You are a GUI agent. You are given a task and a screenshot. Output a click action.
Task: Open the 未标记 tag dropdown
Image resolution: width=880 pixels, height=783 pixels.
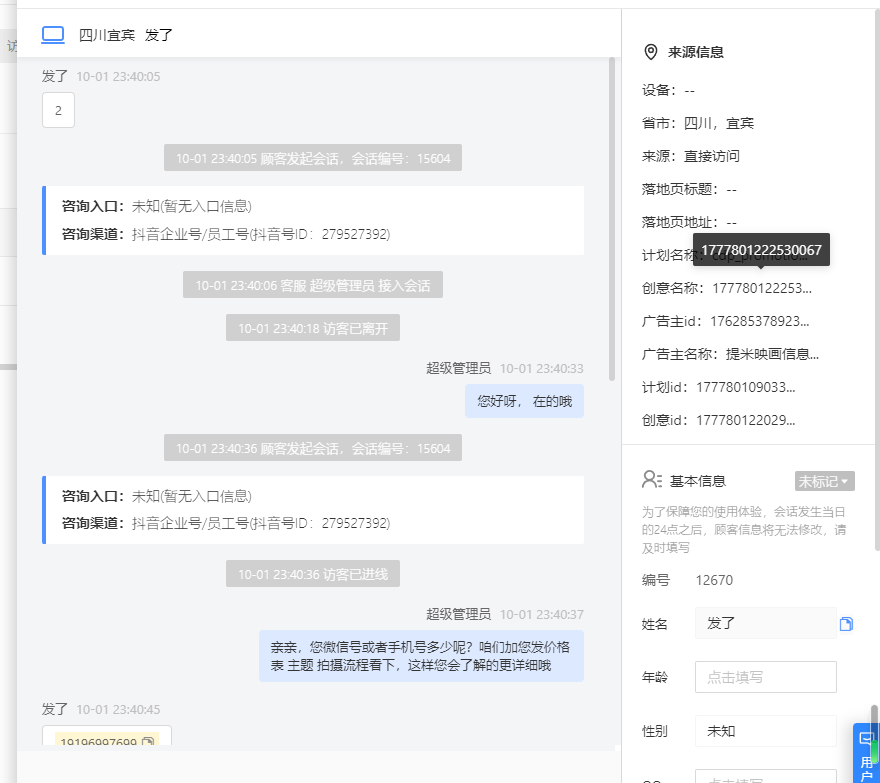824,481
